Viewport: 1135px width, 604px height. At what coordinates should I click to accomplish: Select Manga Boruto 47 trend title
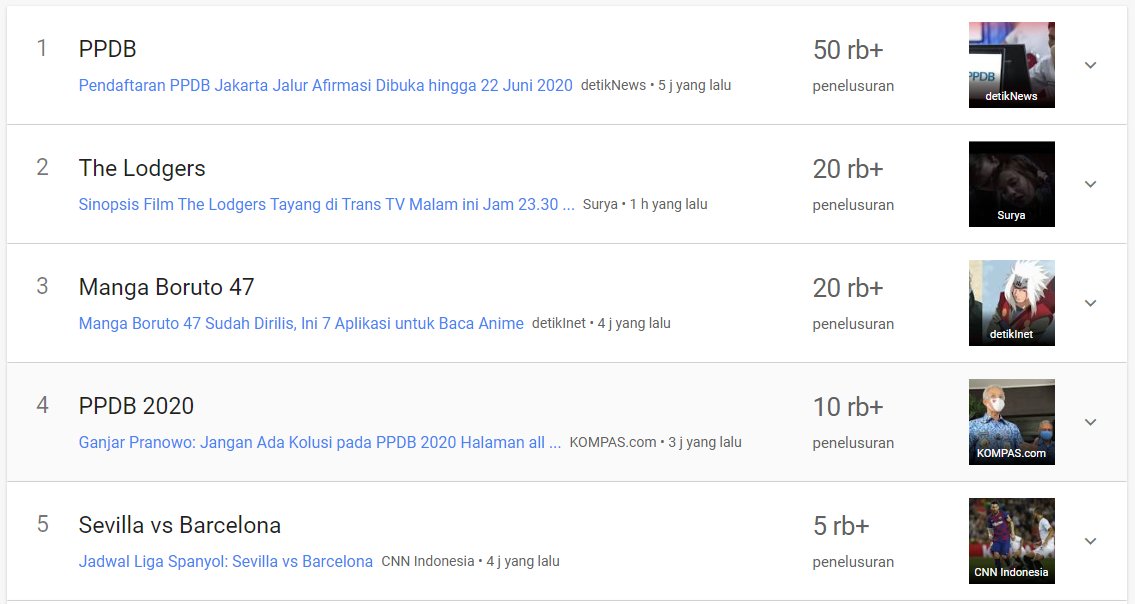pyautogui.click(x=166, y=287)
